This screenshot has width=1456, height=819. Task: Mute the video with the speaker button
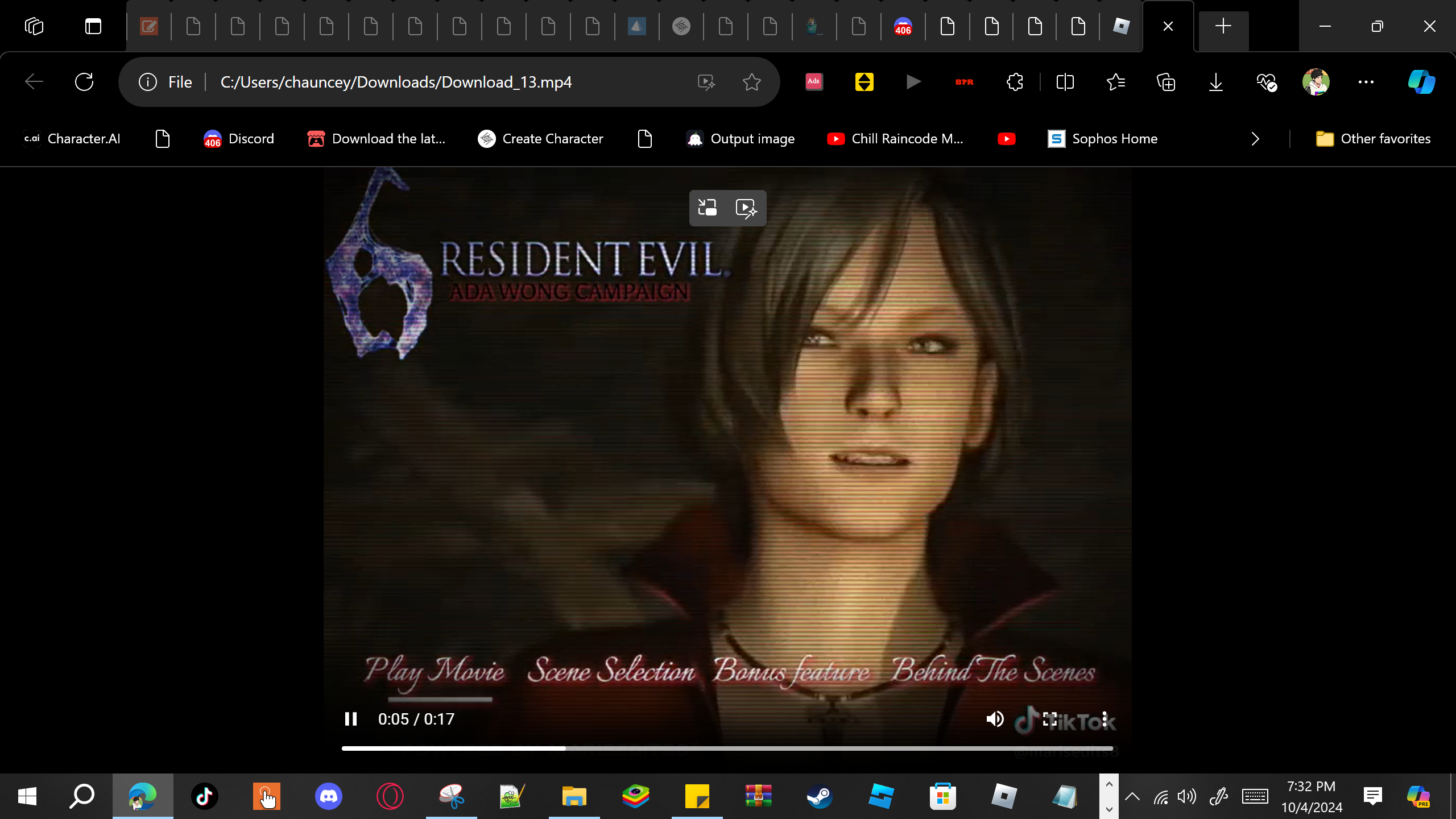coord(995,719)
